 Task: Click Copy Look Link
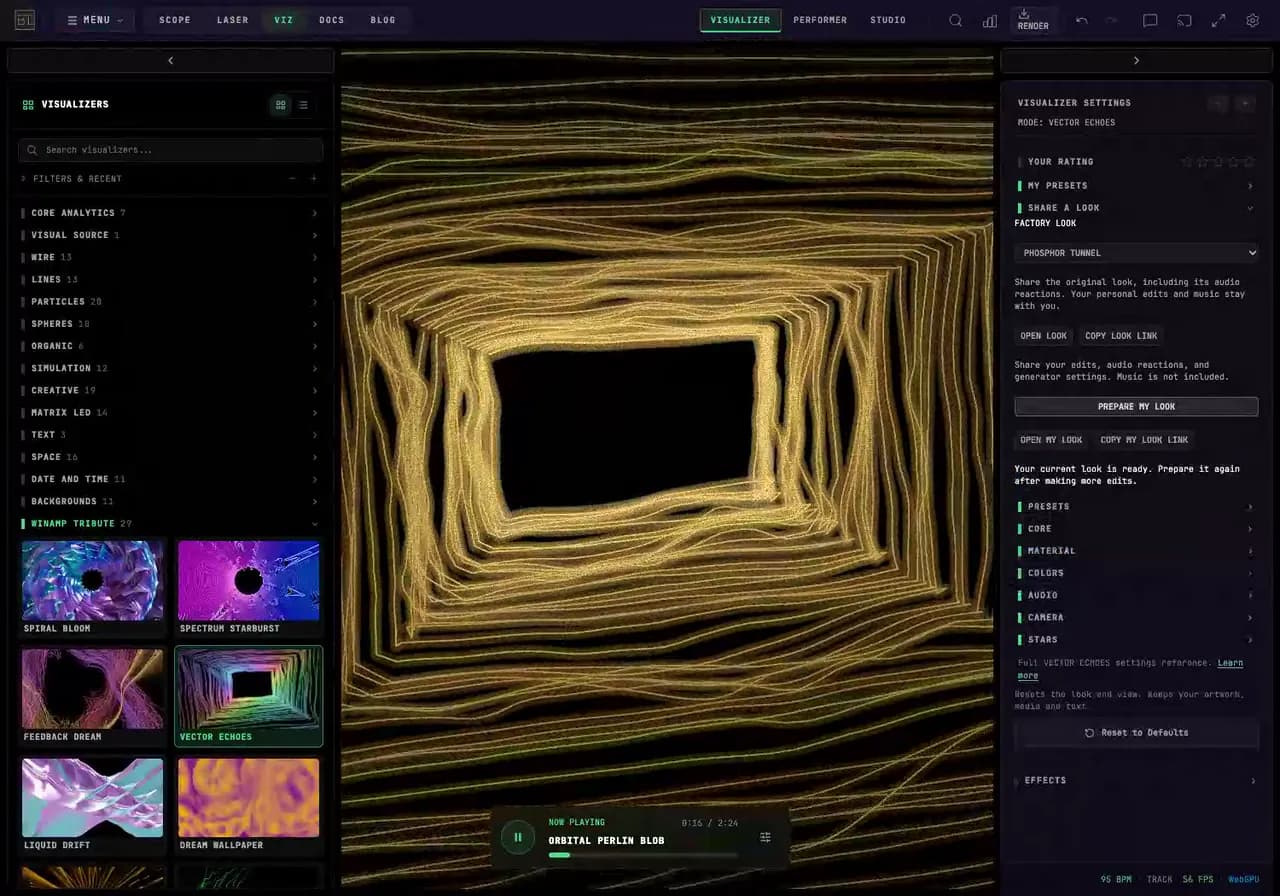1121,336
